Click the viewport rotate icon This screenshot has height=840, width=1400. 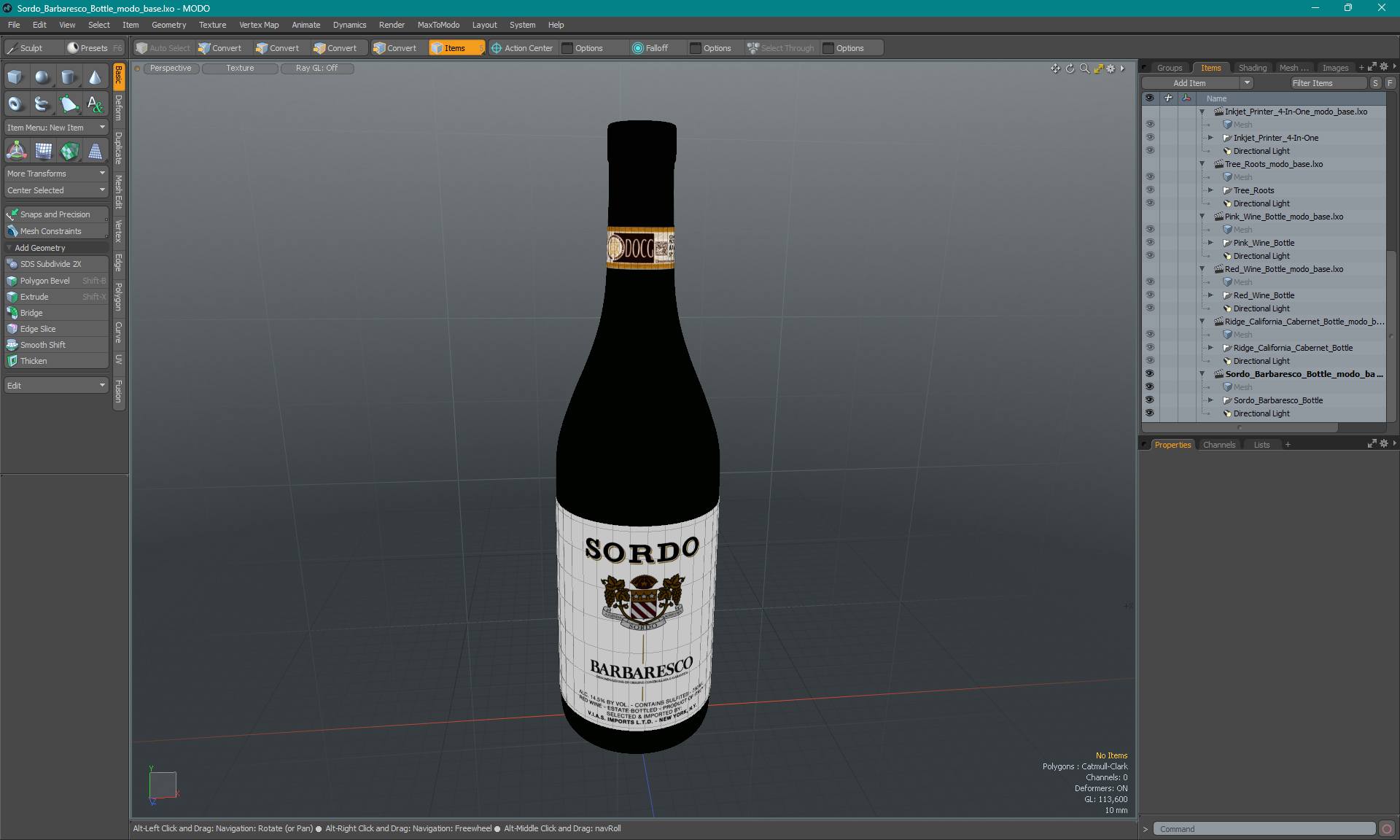point(1070,69)
